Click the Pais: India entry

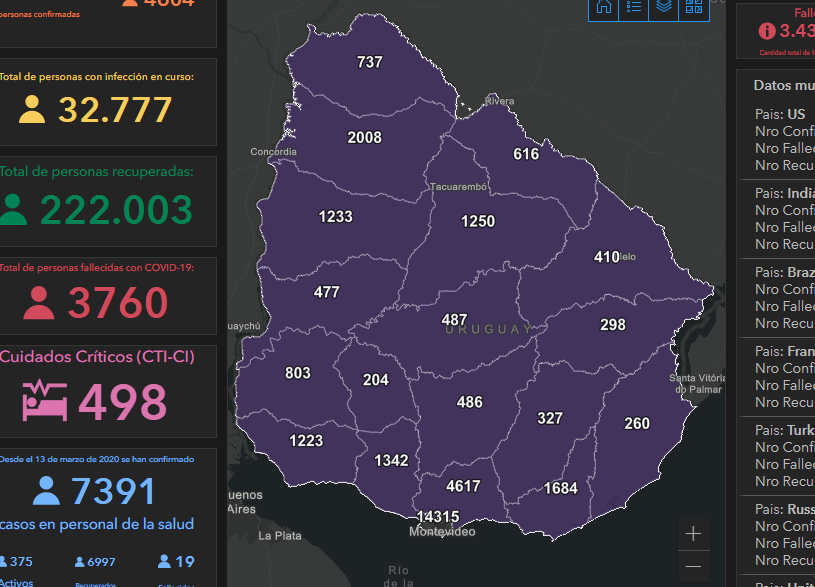785,193
